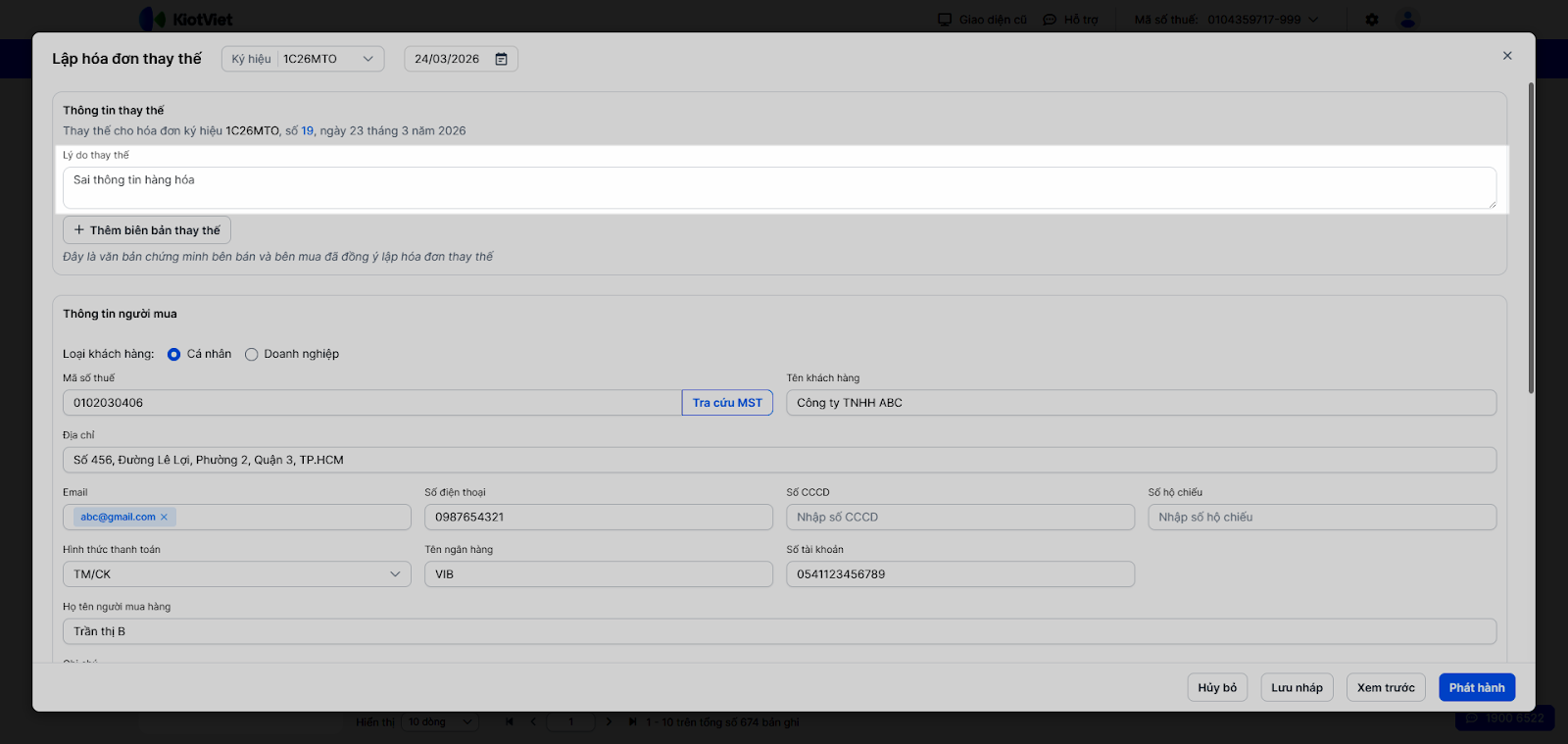Viewport: 1568px width, 744px height.
Task: Click the Hỗ trợ chat icon
Action: point(1050,20)
